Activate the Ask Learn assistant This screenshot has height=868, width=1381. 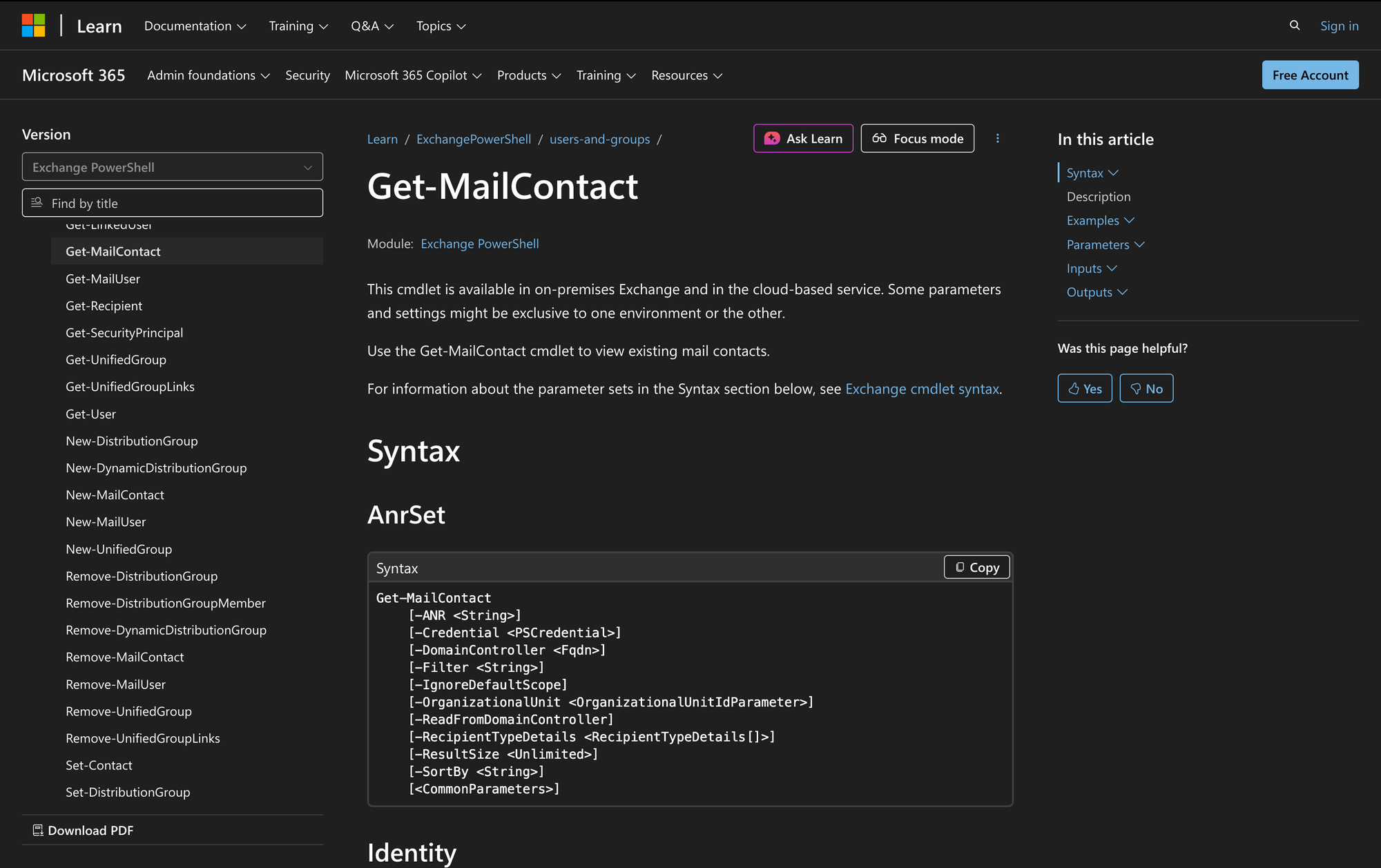pos(802,138)
